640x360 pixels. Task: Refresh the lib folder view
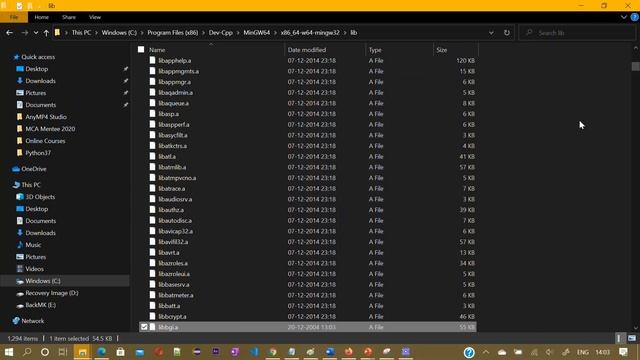click(507, 33)
